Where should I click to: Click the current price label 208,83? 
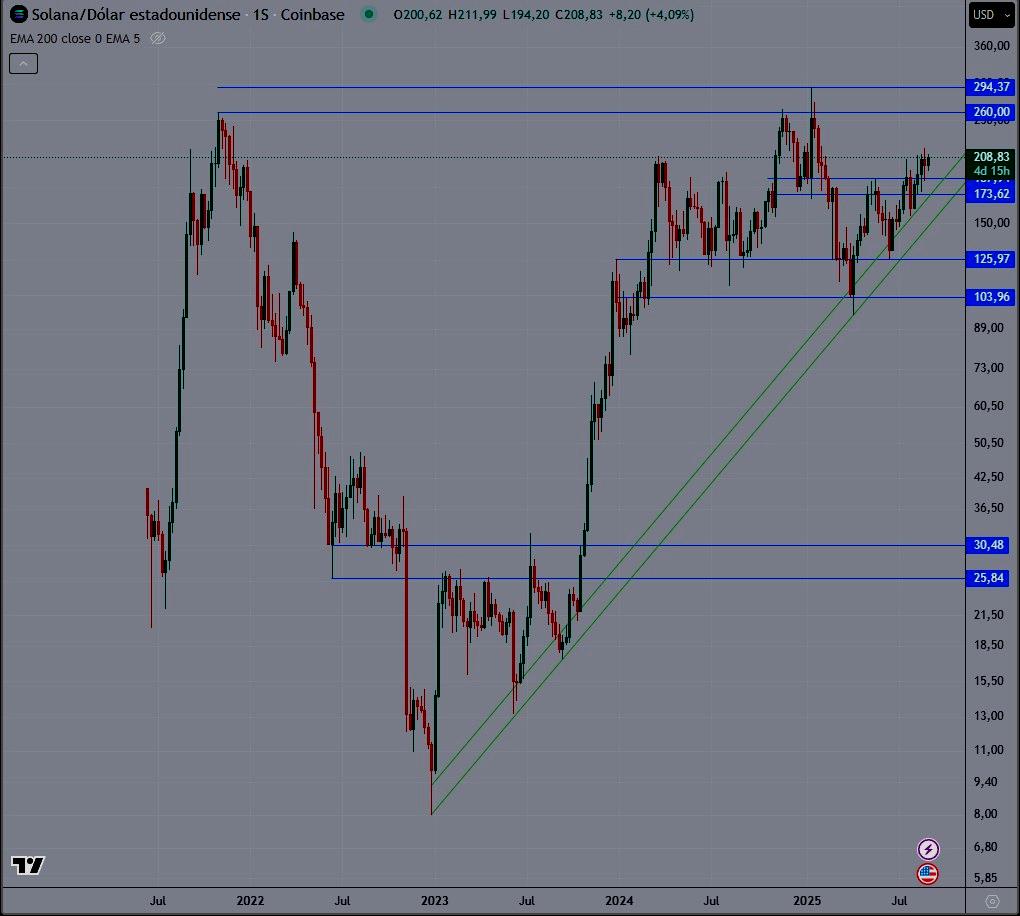pyautogui.click(x=991, y=156)
